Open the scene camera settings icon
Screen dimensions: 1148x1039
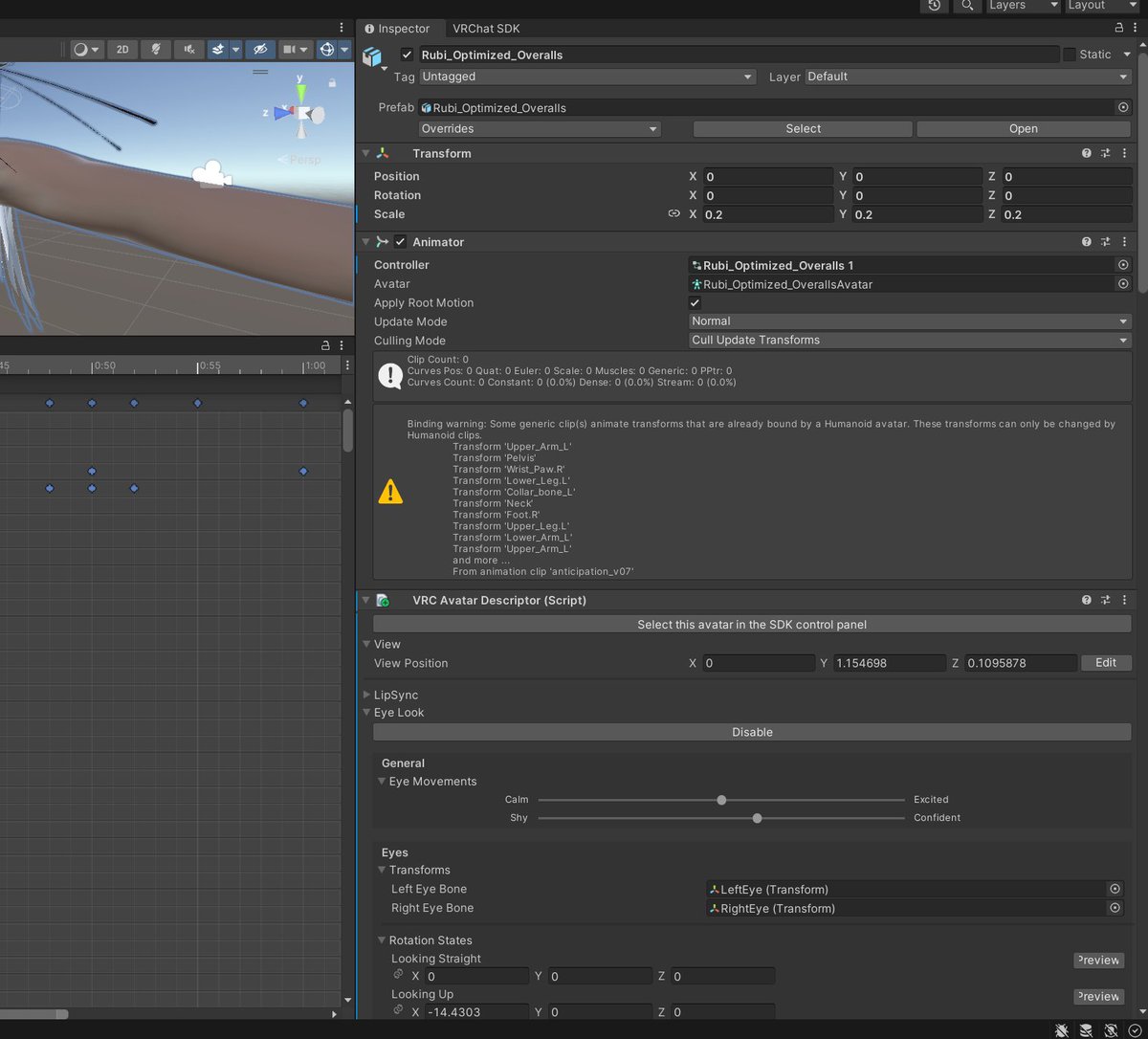coord(290,50)
